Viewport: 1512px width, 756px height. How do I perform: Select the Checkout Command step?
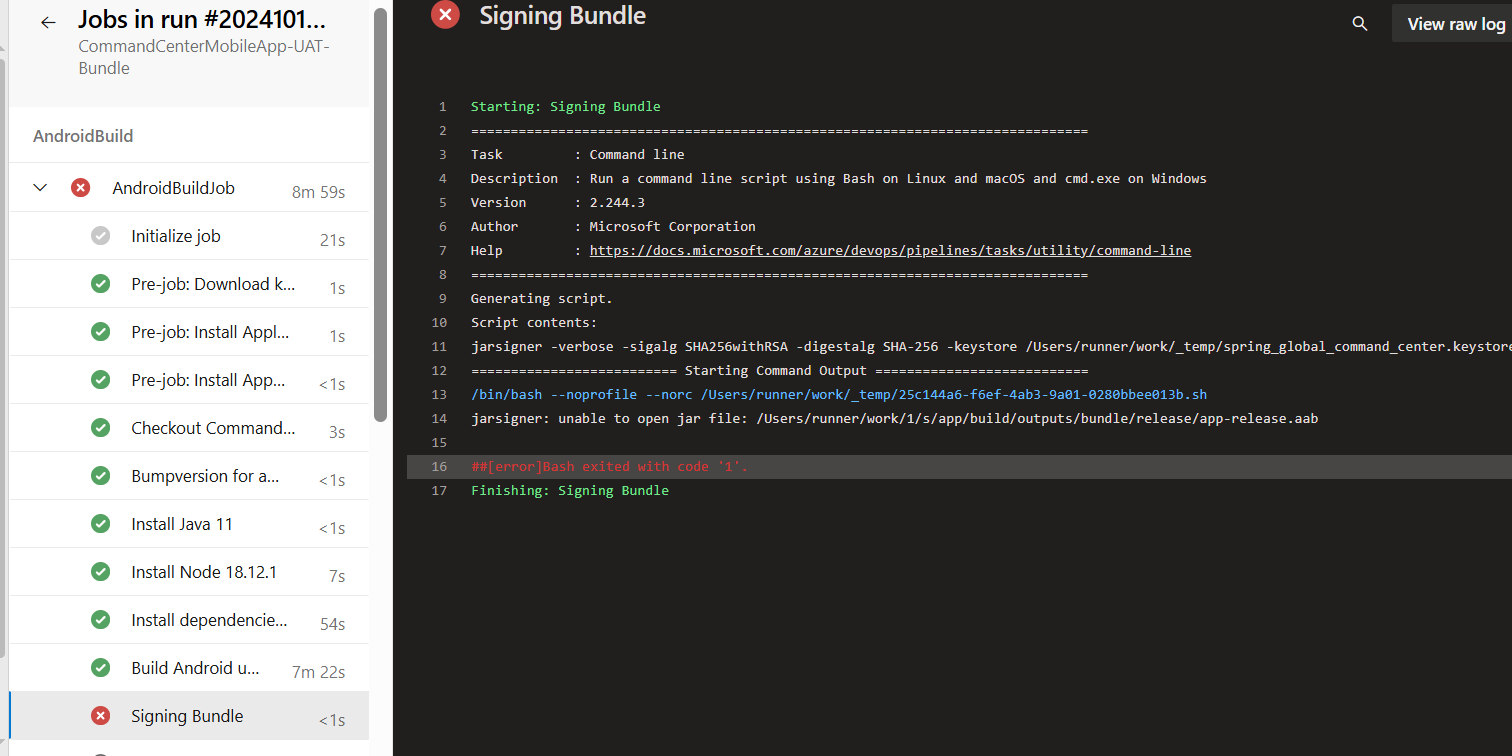click(213, 427)
